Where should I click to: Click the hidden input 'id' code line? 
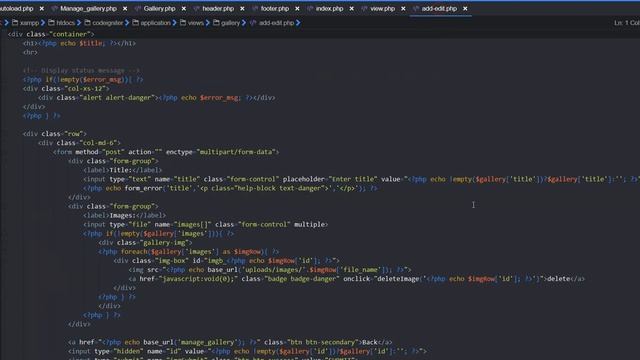pos(247,351)
